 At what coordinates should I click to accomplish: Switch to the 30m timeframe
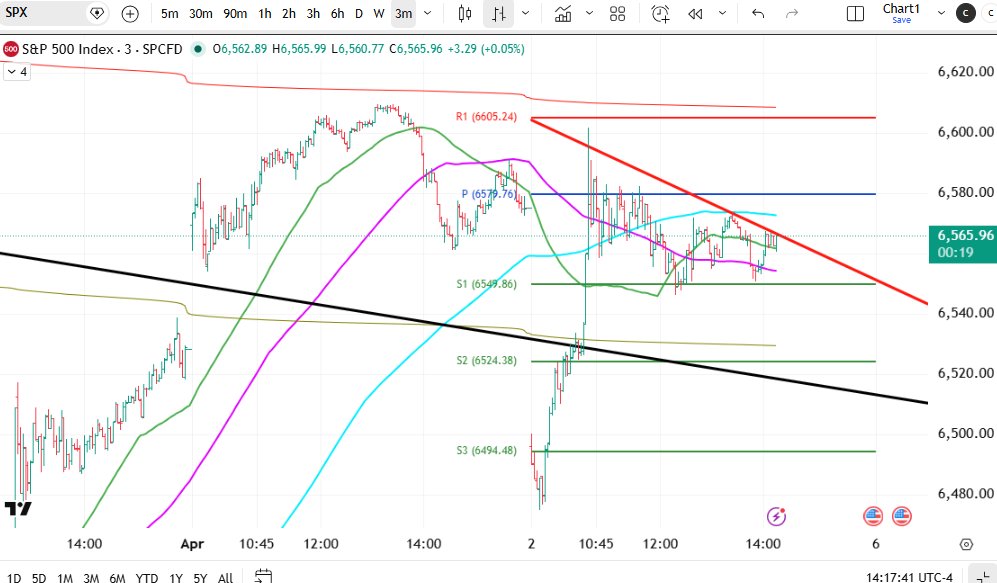click(x=201, y=13)
